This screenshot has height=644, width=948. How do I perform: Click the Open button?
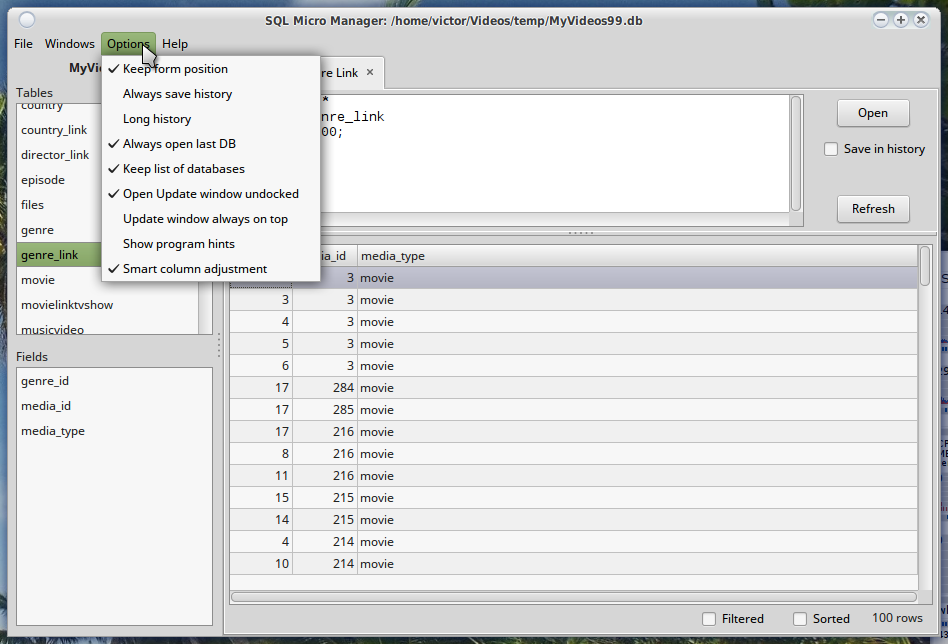click(872, 113)
